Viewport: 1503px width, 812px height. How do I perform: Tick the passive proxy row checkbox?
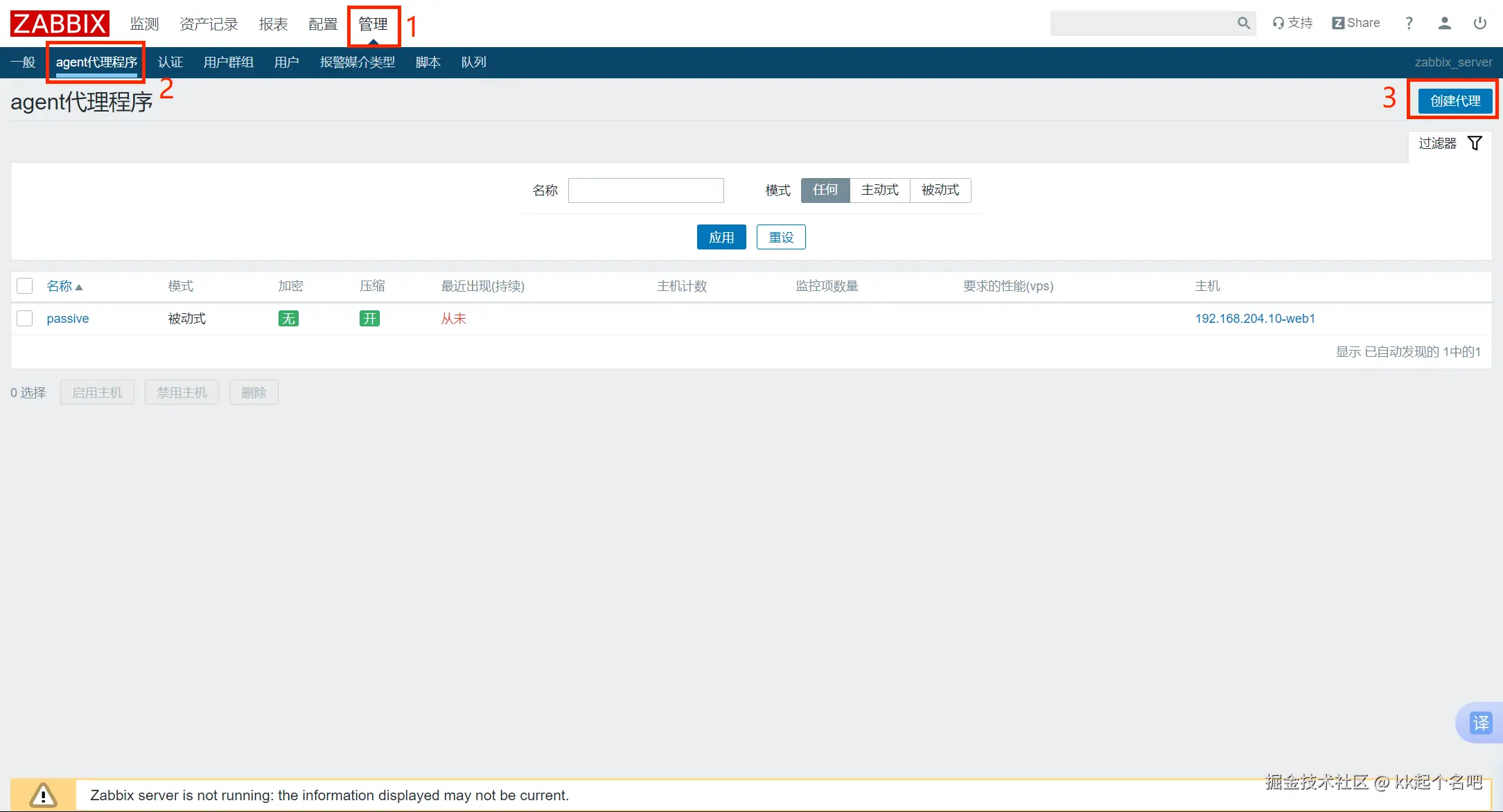tap(25, 319)
